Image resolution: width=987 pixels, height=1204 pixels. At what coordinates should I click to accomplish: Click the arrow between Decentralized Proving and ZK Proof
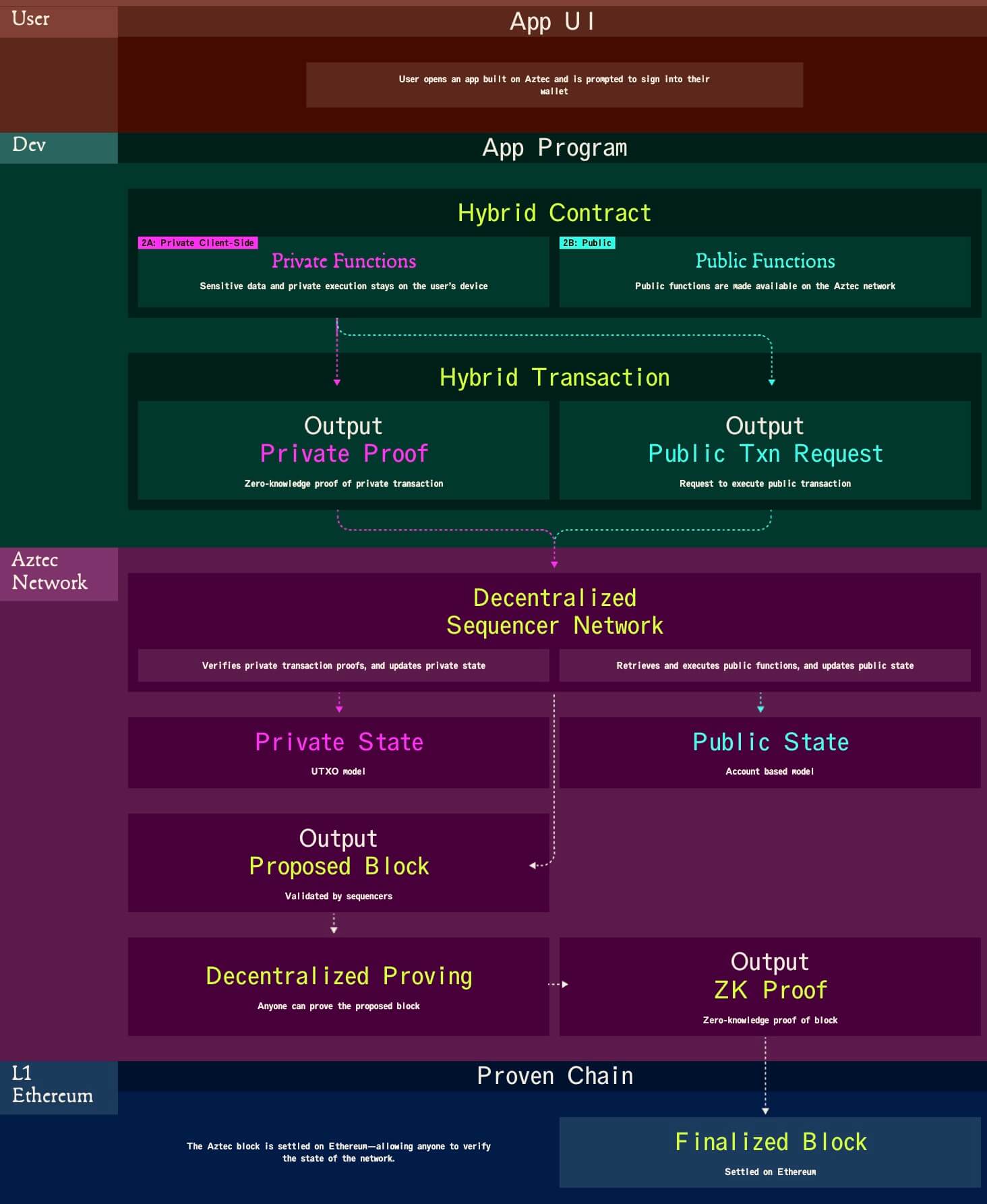coord(558,984)
